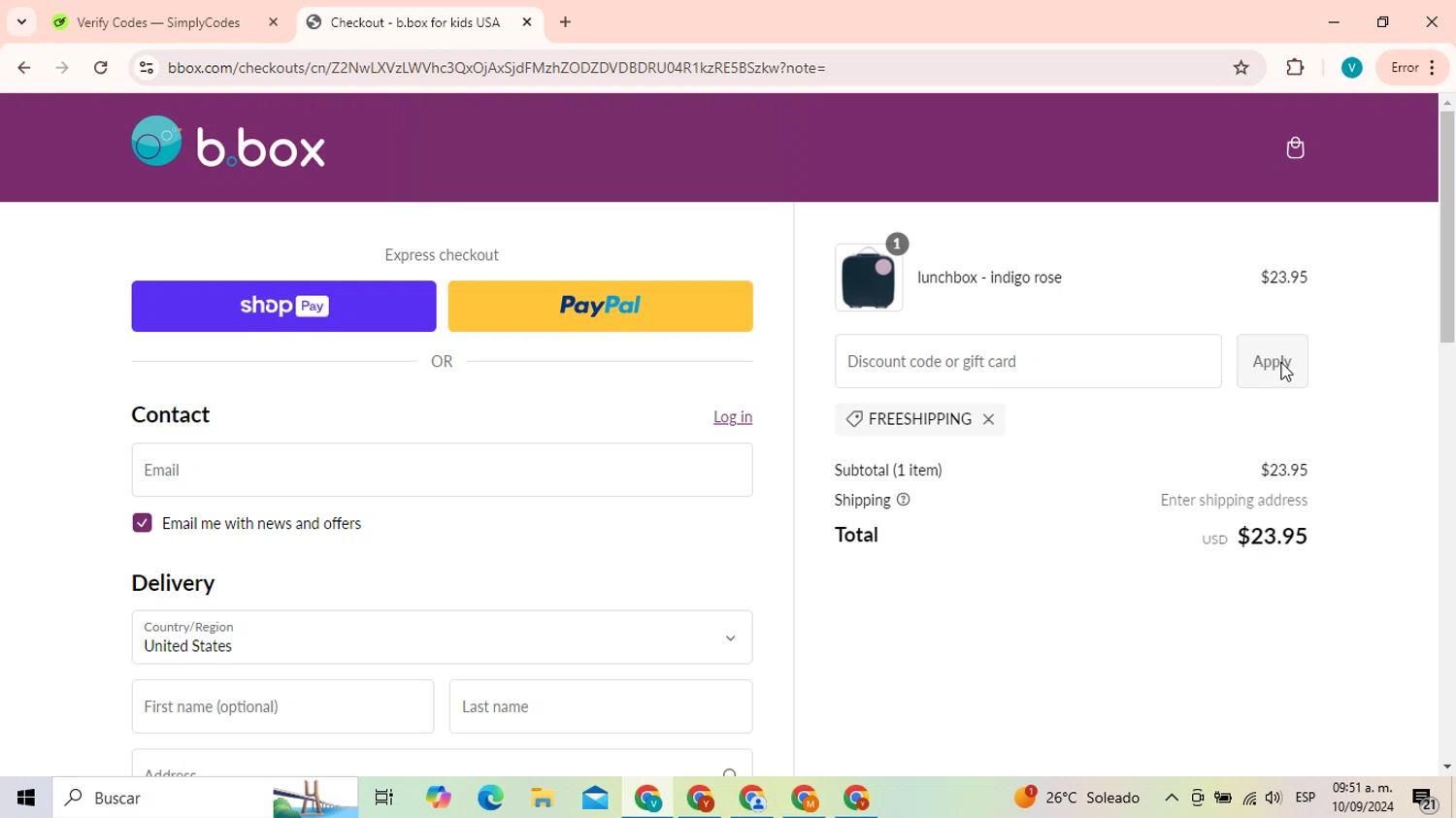This screenshot has height=818, width=1456.
Task: Click the Enter shipping address text
Action: click(x=1234, y=501)
